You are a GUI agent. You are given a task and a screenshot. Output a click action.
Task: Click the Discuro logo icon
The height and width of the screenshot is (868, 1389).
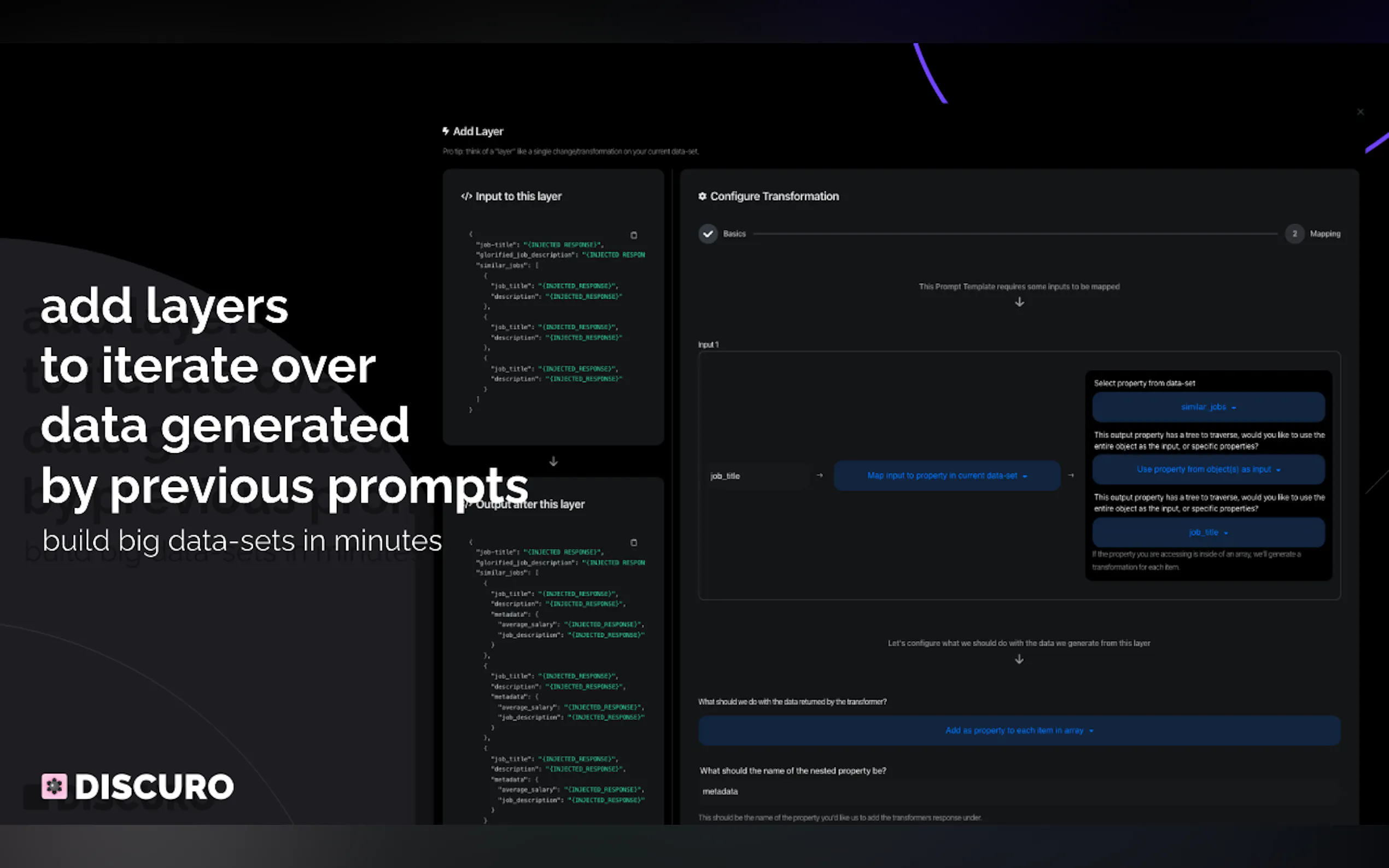pos(54,786)
